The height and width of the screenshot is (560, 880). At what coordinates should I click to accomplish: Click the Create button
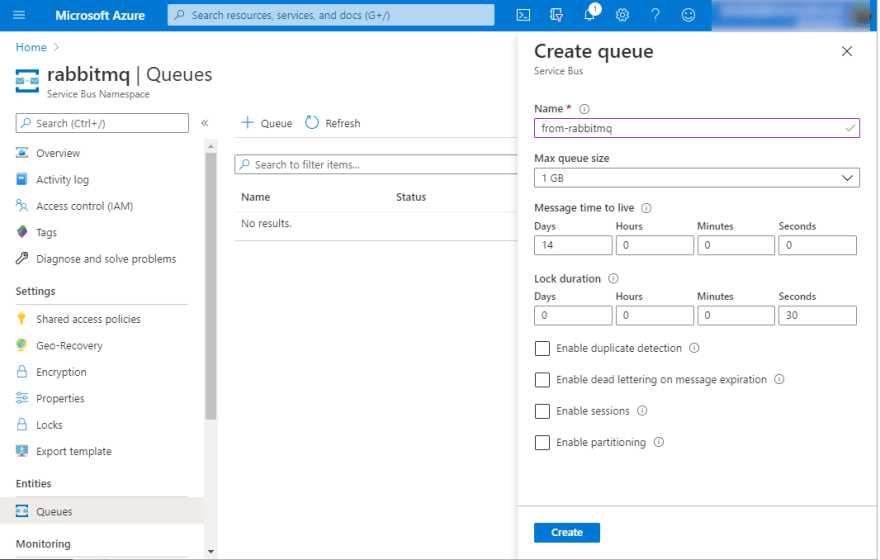pos(567,533)
